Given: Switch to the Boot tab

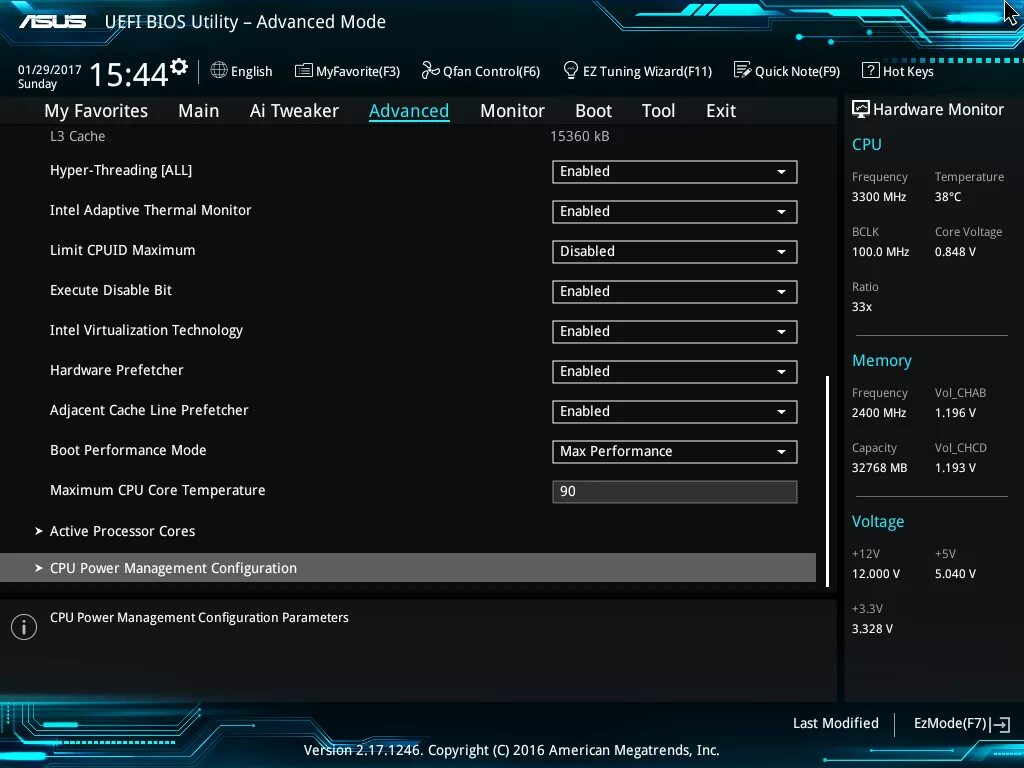Looking at the screenshot, I should (593, 111).
